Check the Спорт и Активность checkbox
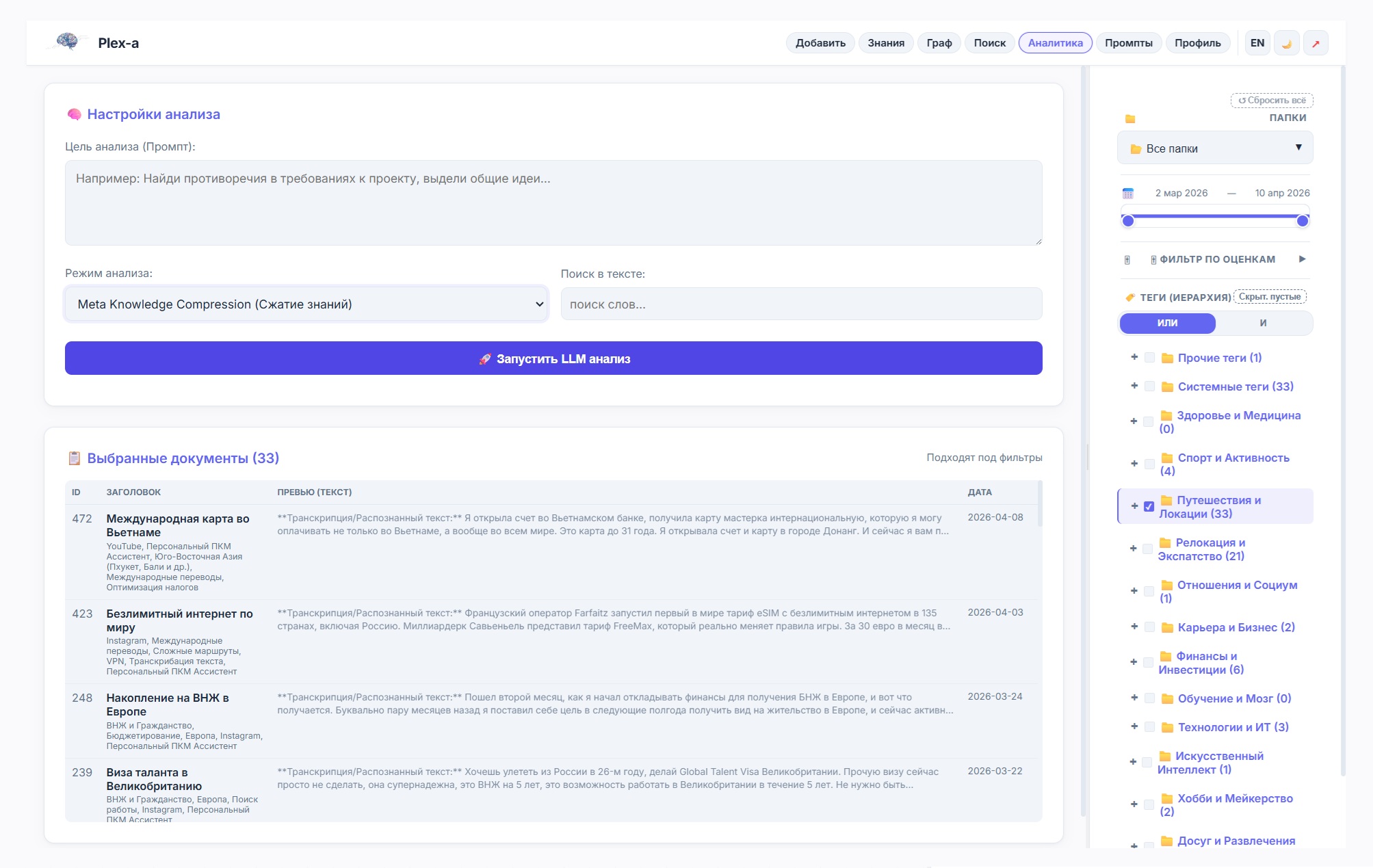 tap(1149, 464)
